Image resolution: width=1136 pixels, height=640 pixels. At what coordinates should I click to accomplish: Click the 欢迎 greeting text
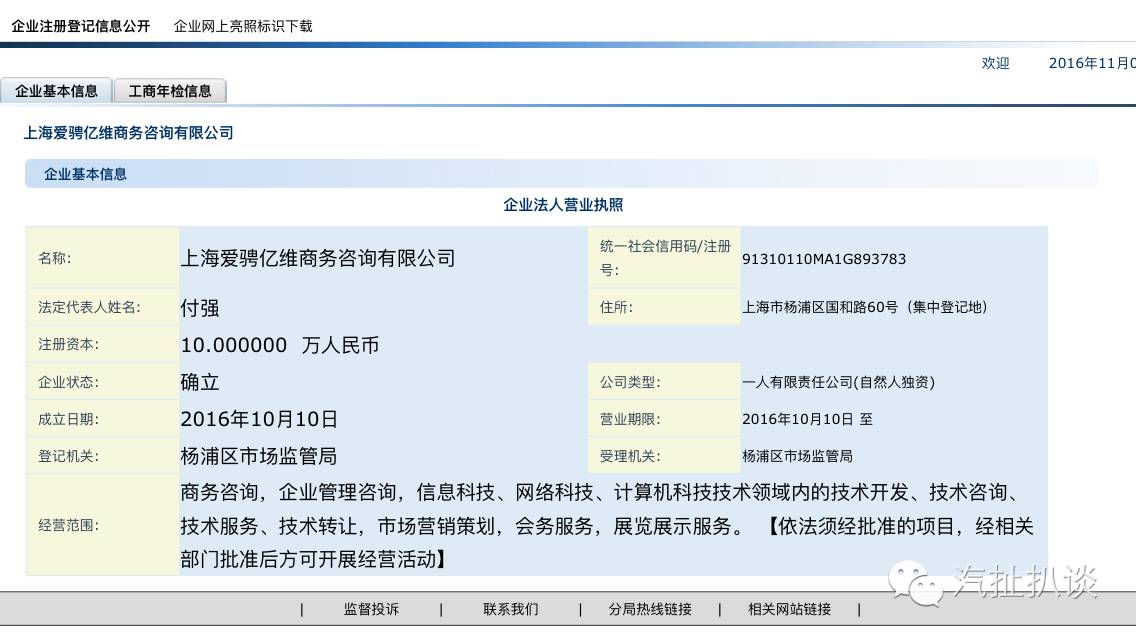tap(995, 62)
